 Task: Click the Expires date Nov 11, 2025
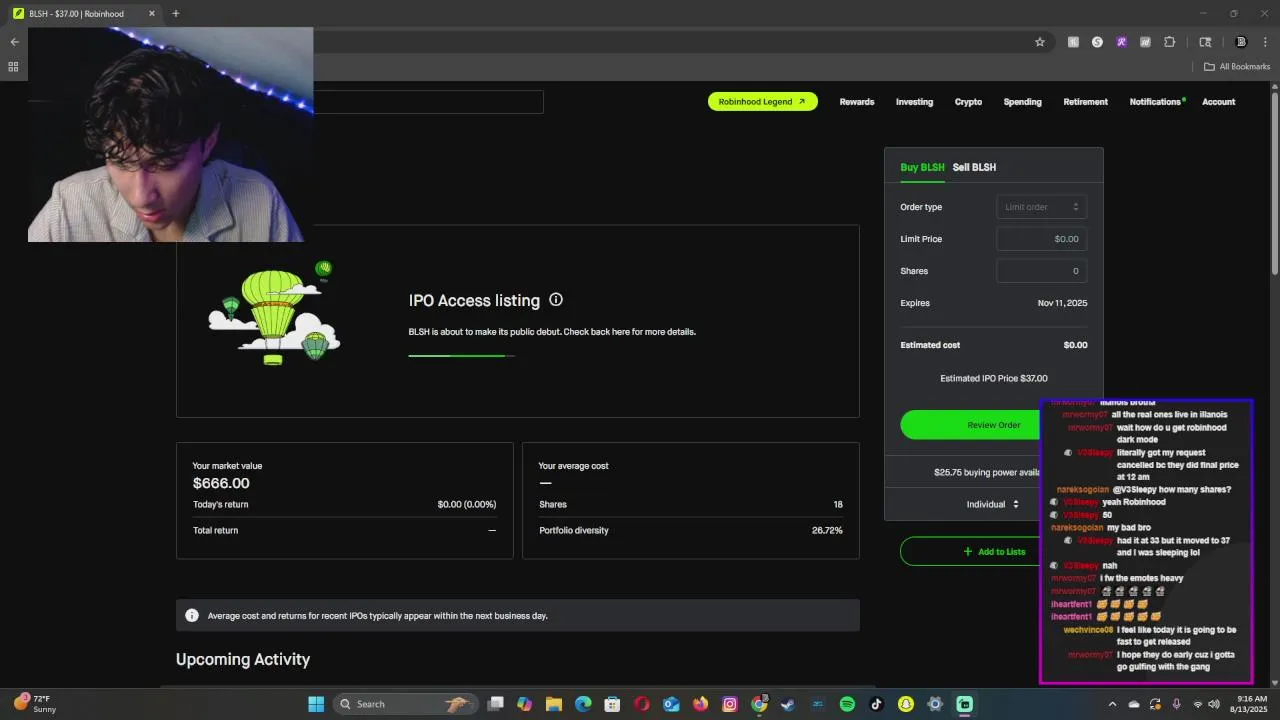pyautogui.click(x=1062, y=303)
